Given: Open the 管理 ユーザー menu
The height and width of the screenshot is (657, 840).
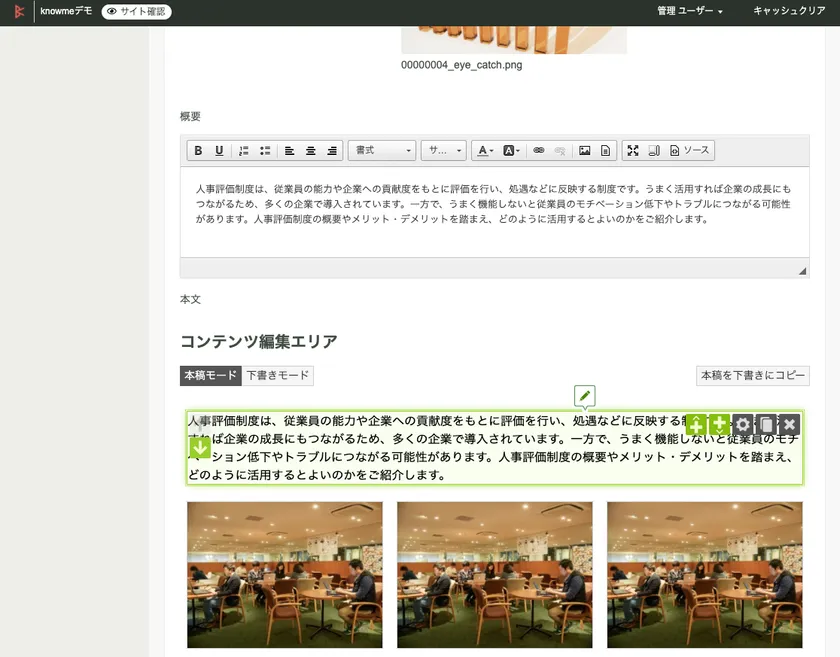Looking at the screenshot, I should pos(689,11).
